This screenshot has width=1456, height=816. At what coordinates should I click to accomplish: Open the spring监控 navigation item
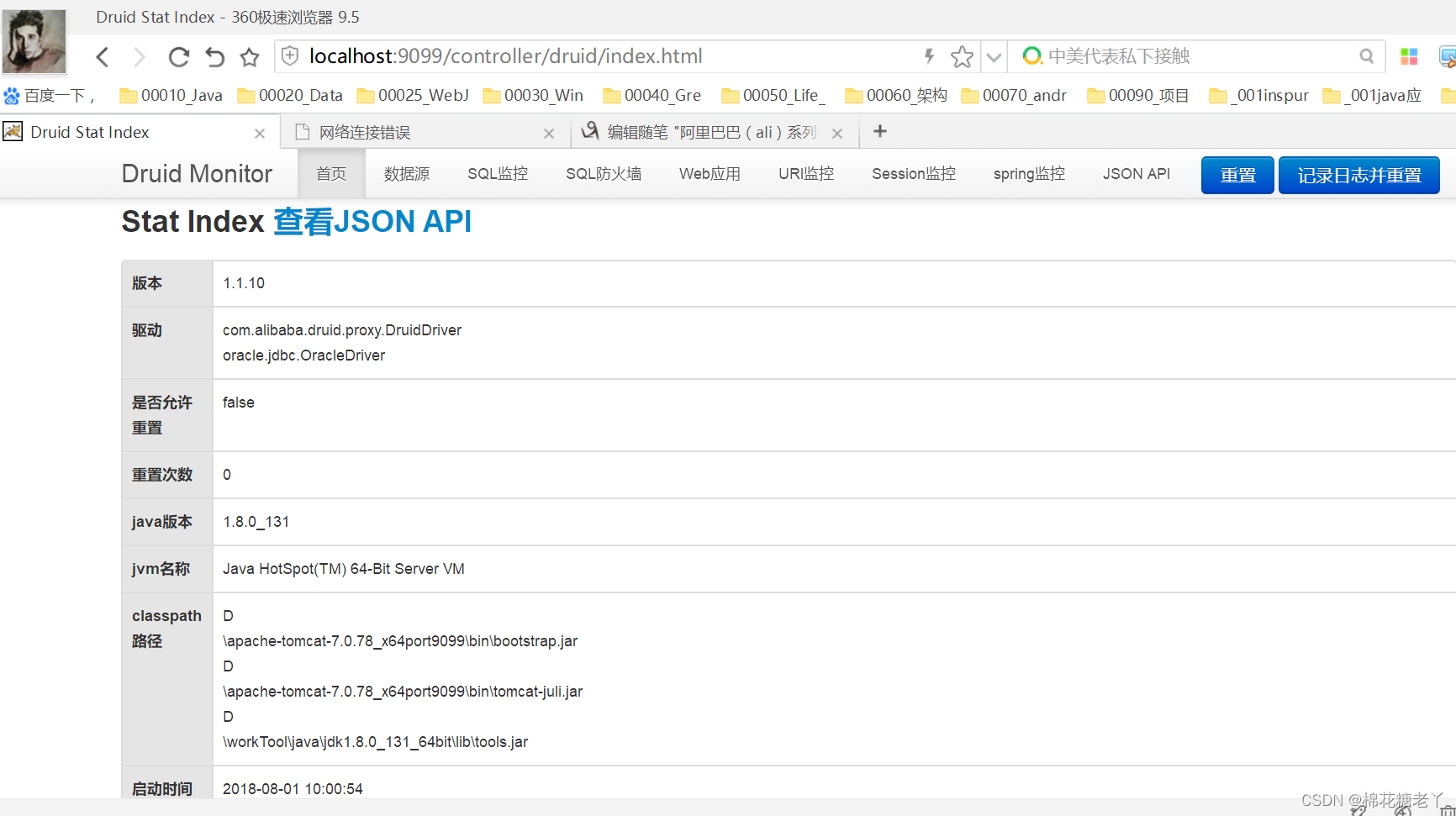[1029, 173]
